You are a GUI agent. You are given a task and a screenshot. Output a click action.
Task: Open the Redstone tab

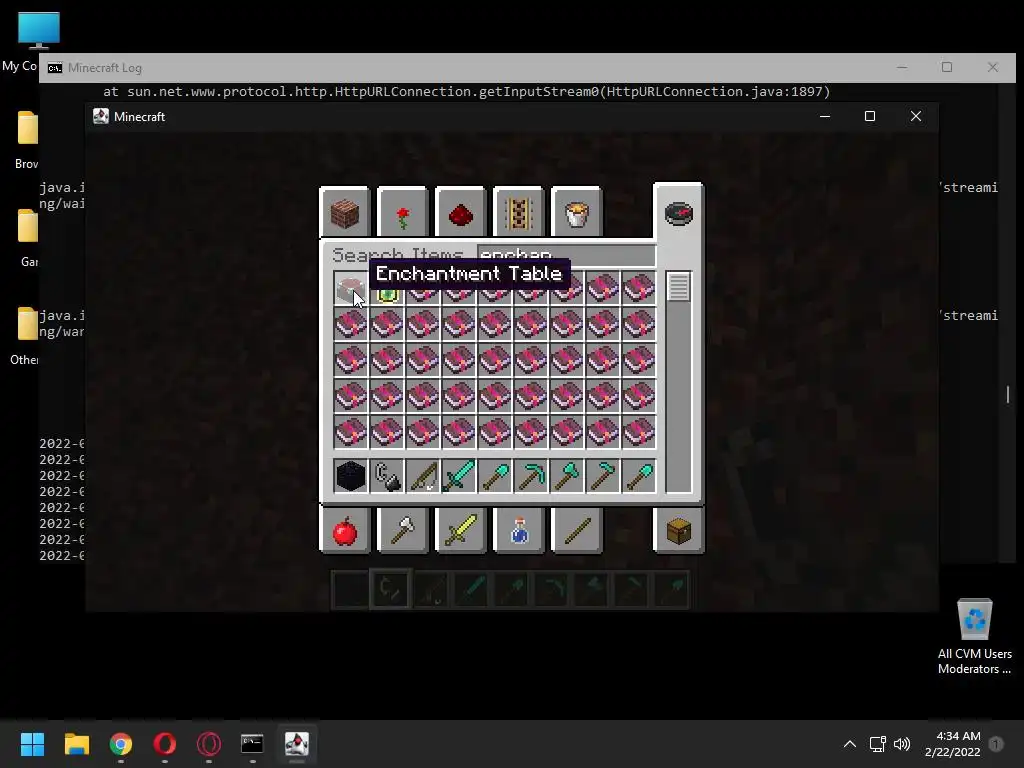pyautogui.click(x=461, y=213)
